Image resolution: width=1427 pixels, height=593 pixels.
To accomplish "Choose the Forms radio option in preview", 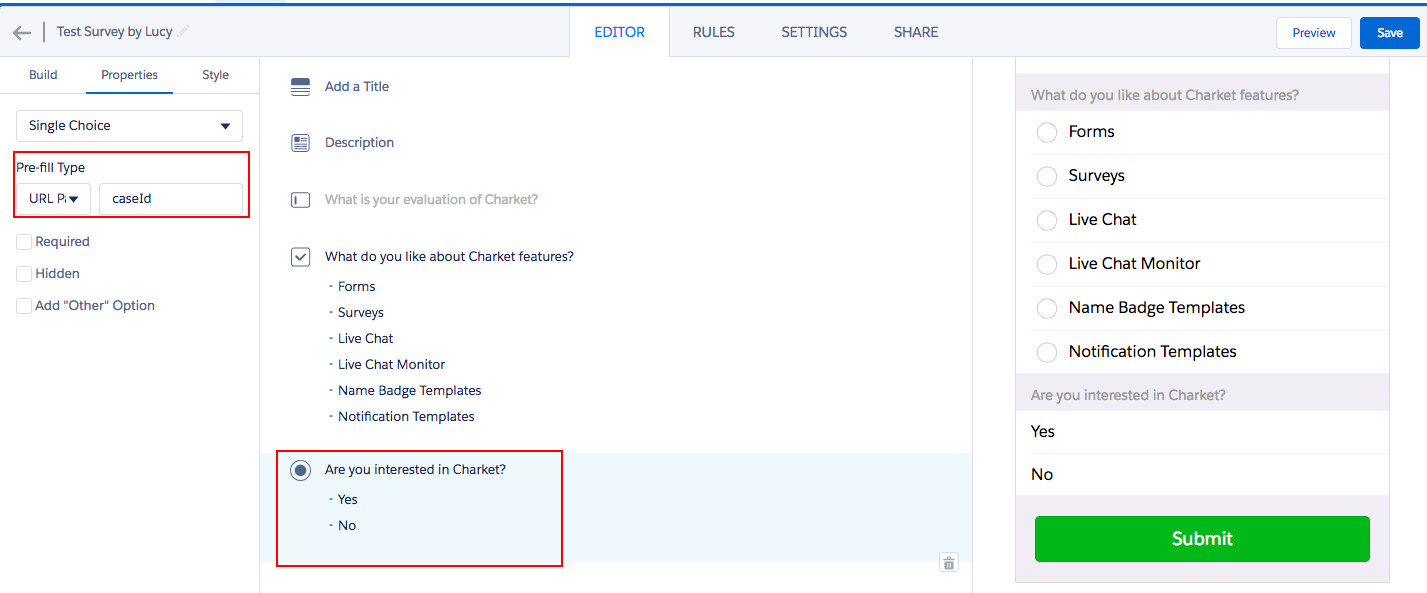I will (x=1047, y=132).
